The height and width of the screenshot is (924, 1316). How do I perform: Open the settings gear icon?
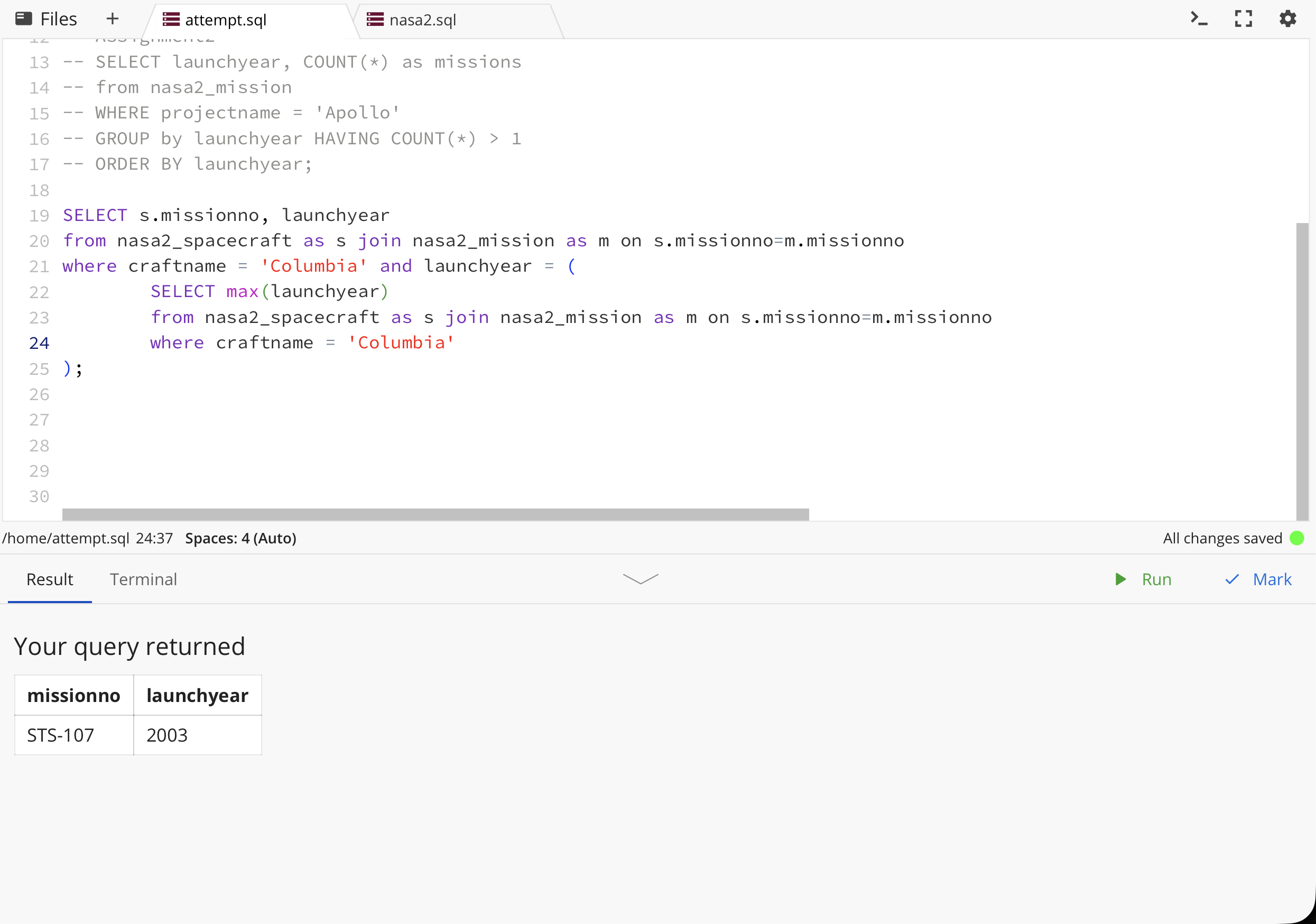point(1287,19)
